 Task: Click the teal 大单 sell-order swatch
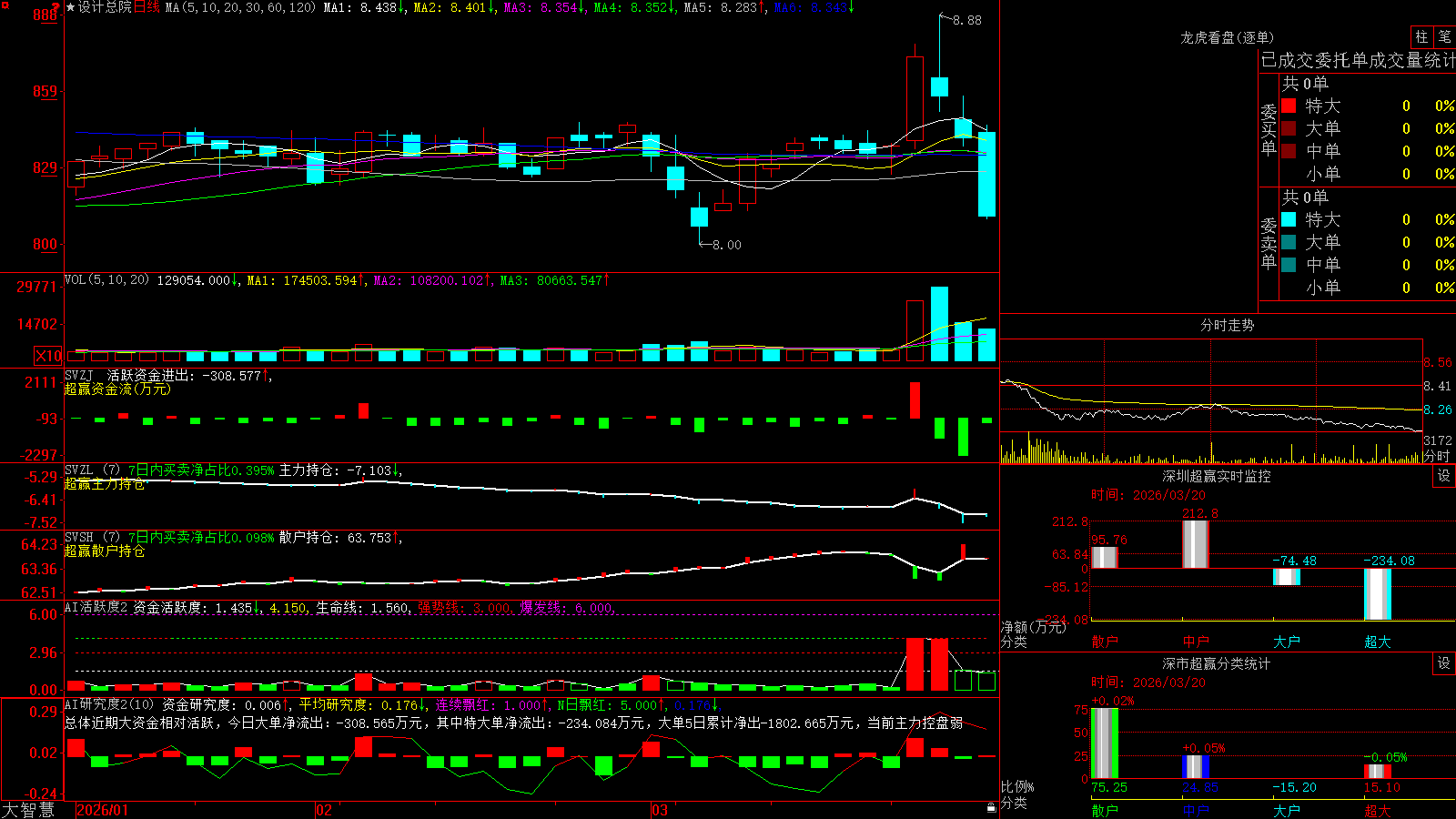tap(1289, 242)
